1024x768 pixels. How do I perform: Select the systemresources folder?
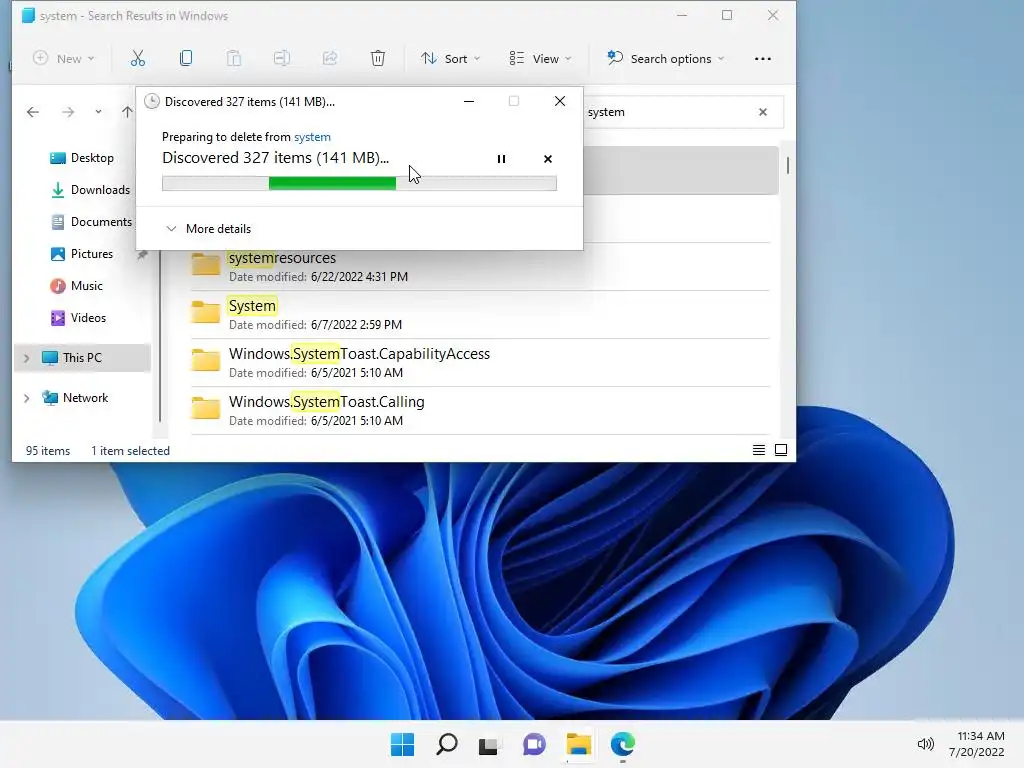click(x=480, y=266)
